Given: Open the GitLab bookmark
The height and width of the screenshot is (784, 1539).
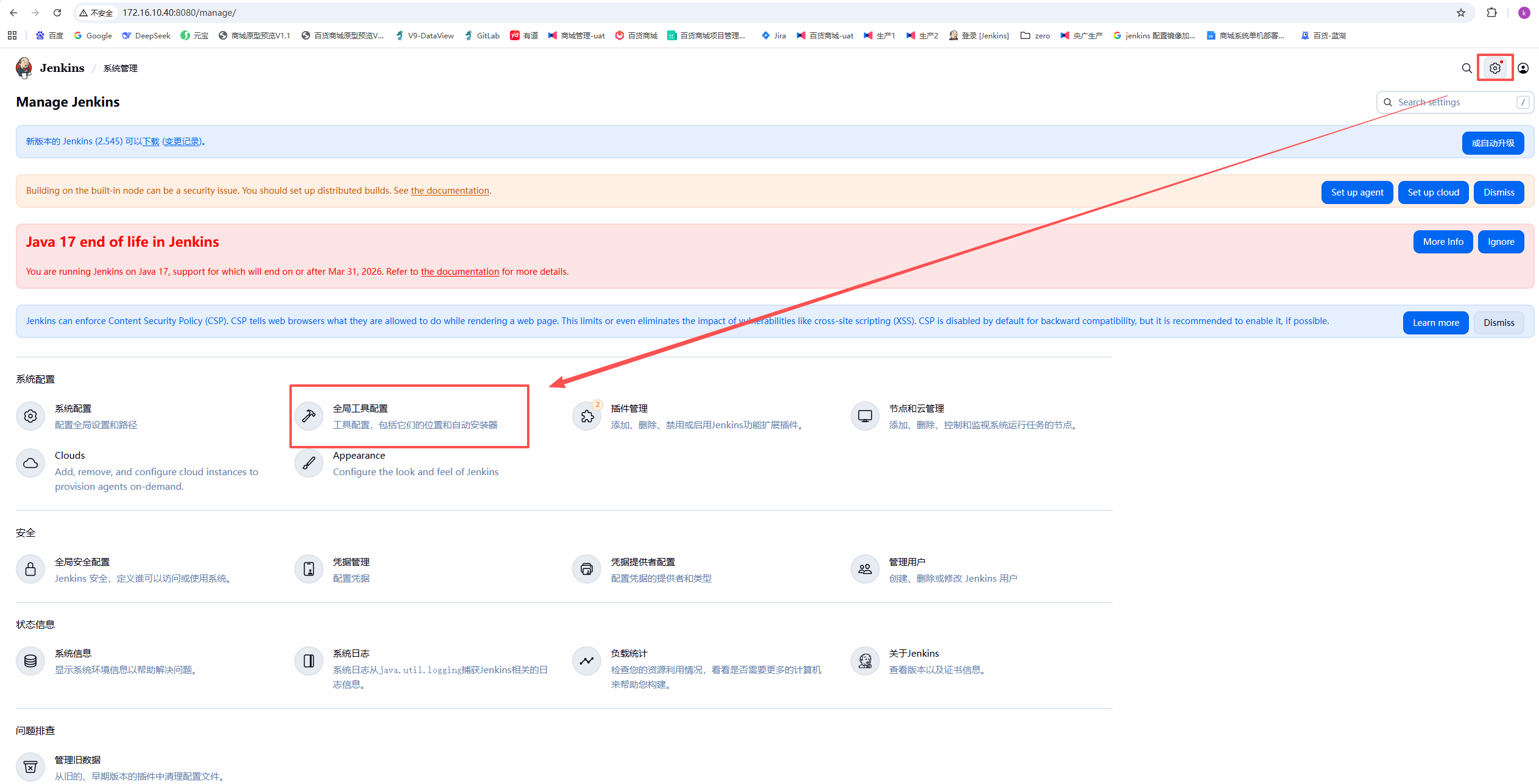Looking at the screenshot, I should tap(482, 35).
